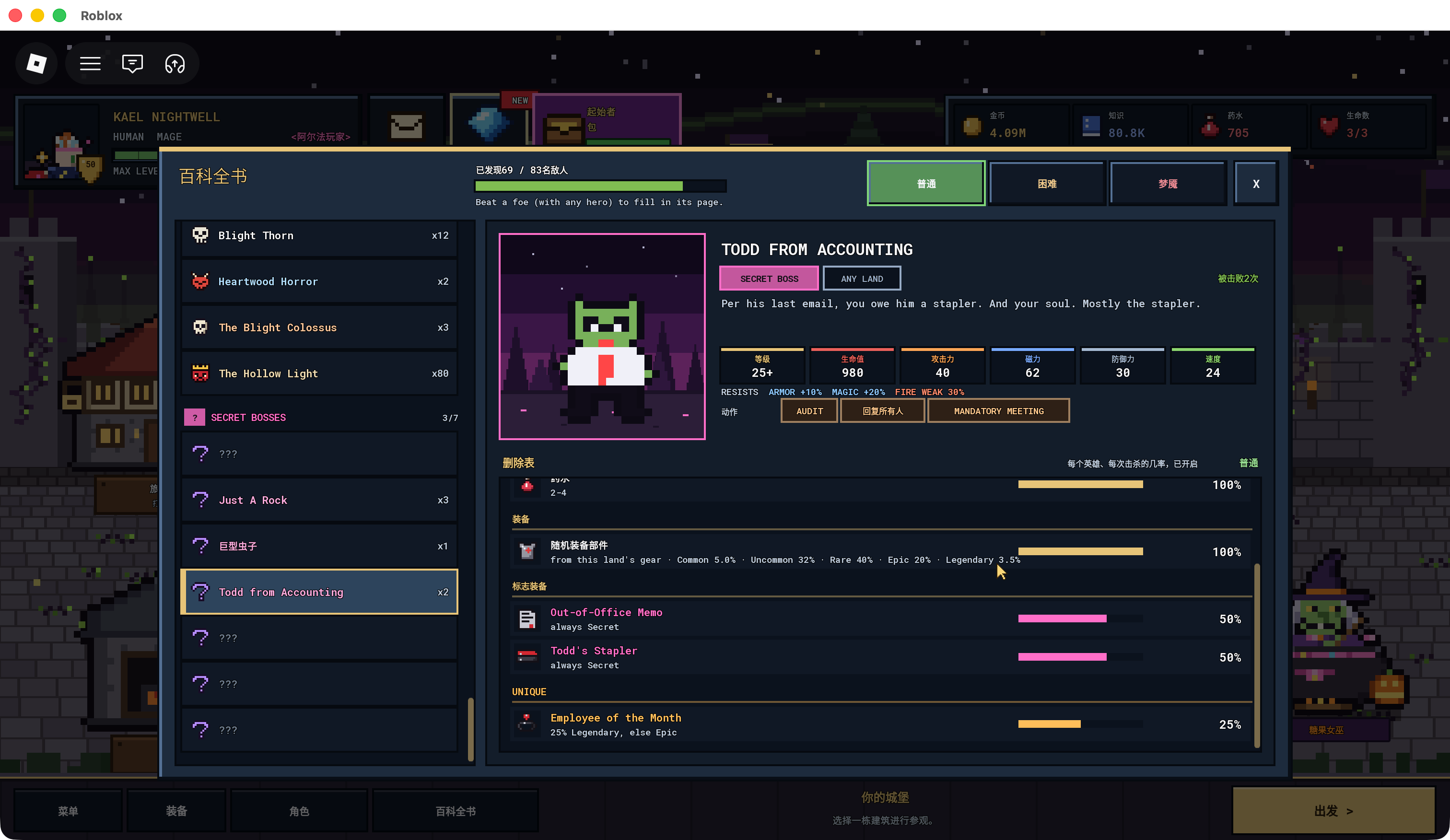Screen dimensions: 1450x840
Task: Click the red potion icon
Action: tap(1210, 126)
